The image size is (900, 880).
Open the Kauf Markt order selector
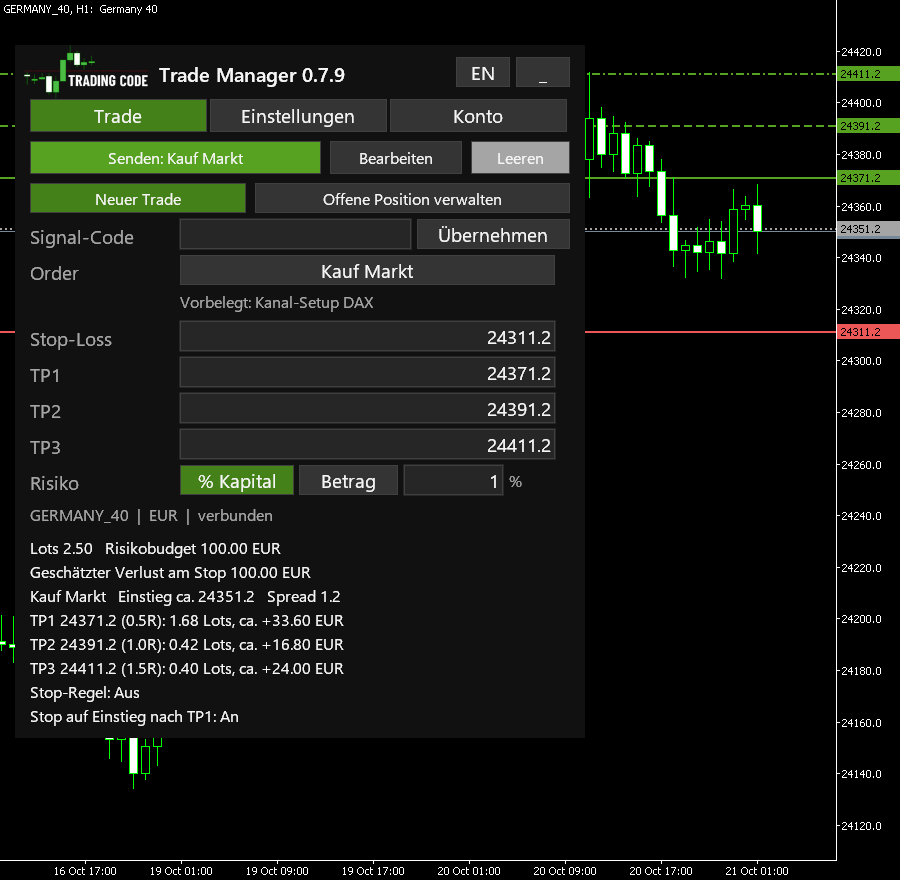tap(367, 270)
